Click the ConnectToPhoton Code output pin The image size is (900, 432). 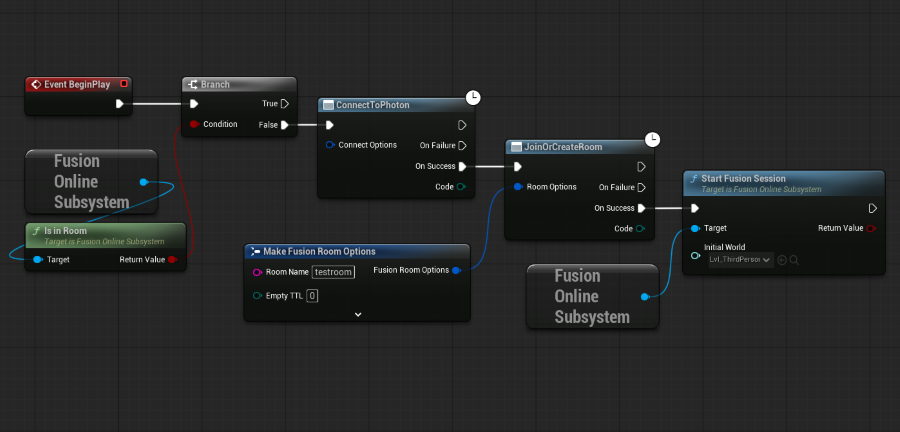tap(461, 186)
